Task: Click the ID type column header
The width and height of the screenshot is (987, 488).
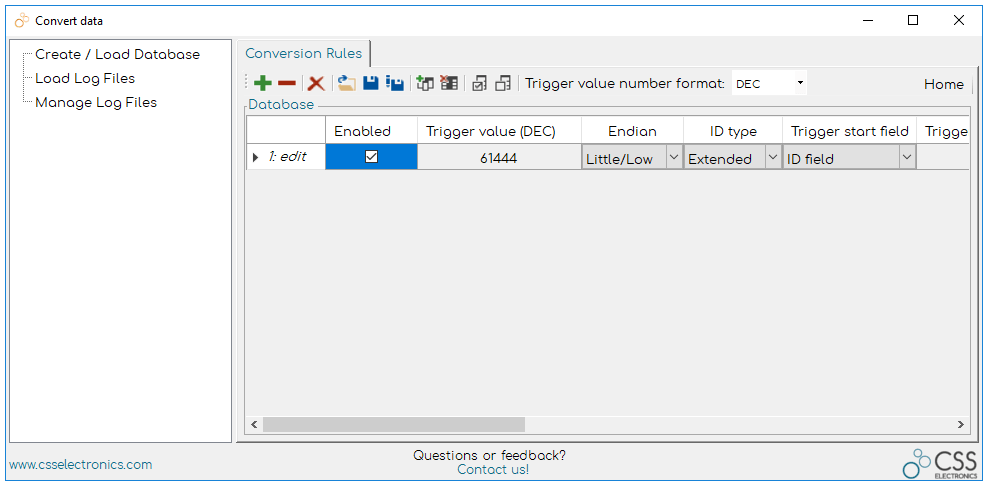Action: (733, 131)
